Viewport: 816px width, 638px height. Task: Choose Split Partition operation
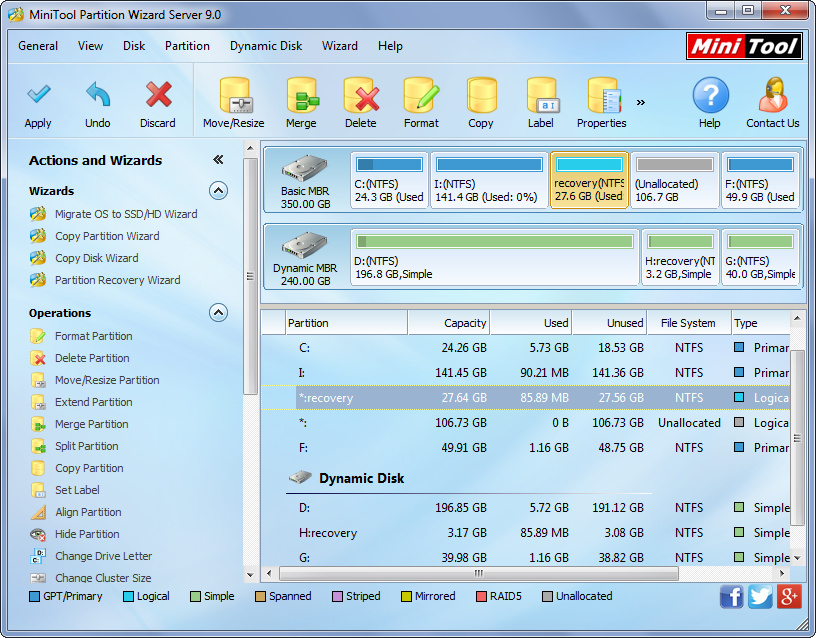[x=74, y=446]
